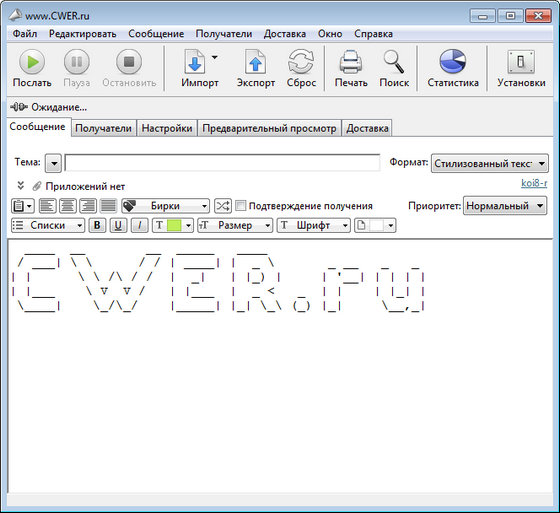Open the Справка menu
Image resolution: width=560 pixels, height=513 pixels.
(x=374, y=34)
